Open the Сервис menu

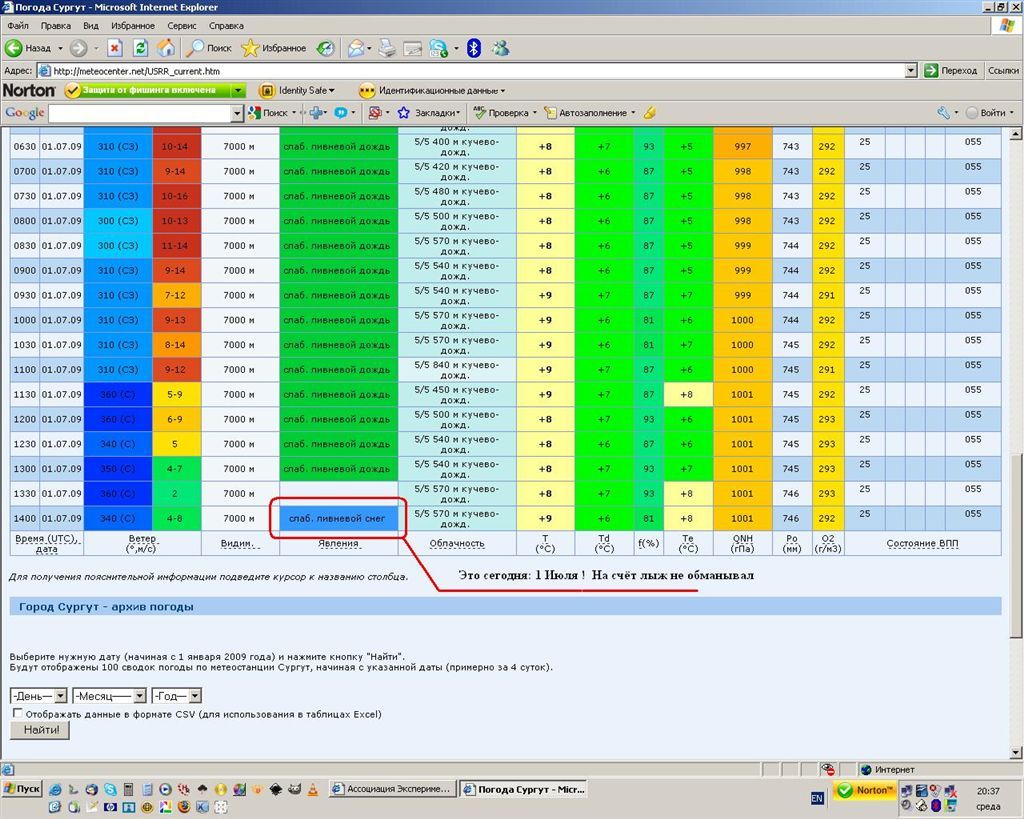[182, 25]
